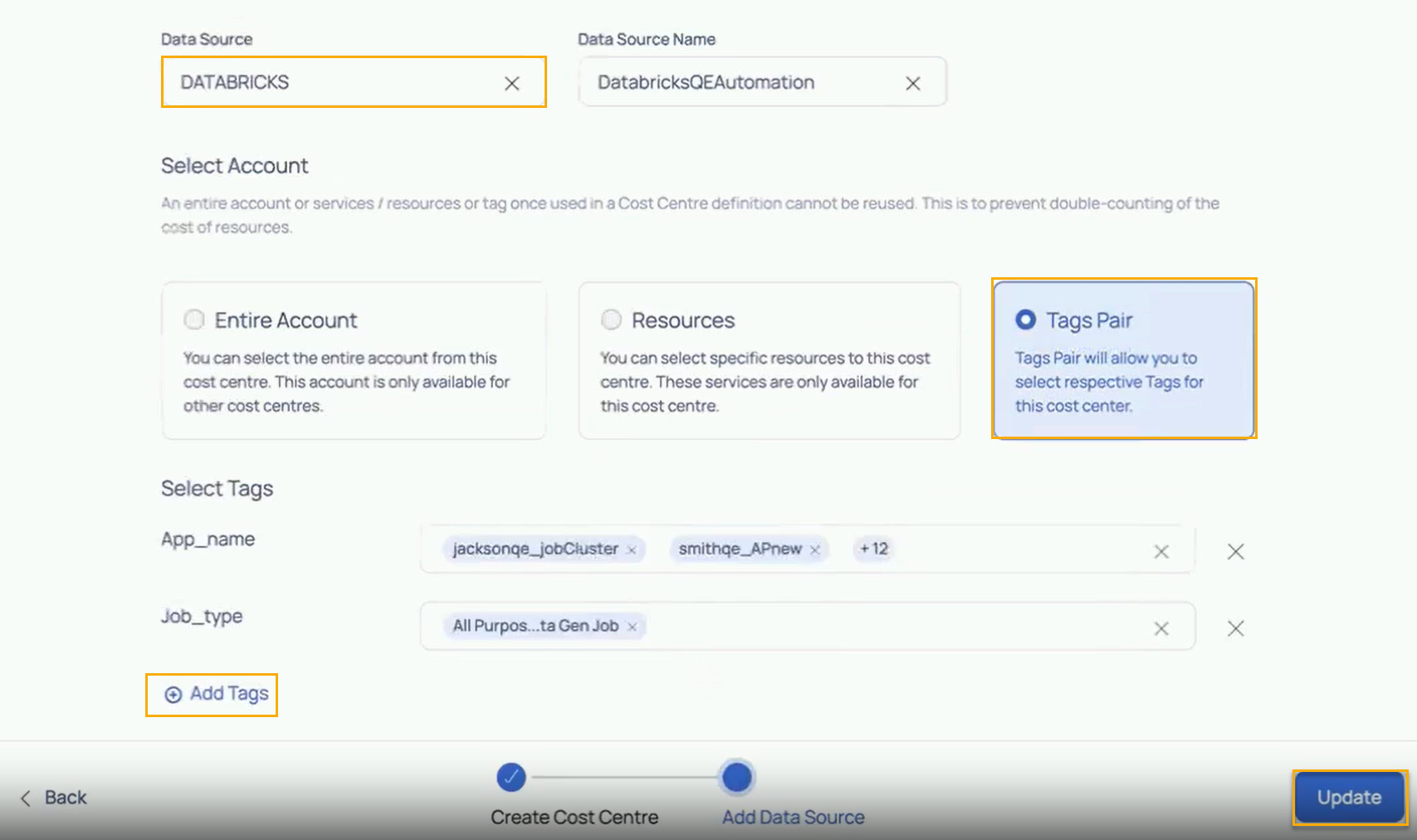Click Add Tags text link

[229, 694]
